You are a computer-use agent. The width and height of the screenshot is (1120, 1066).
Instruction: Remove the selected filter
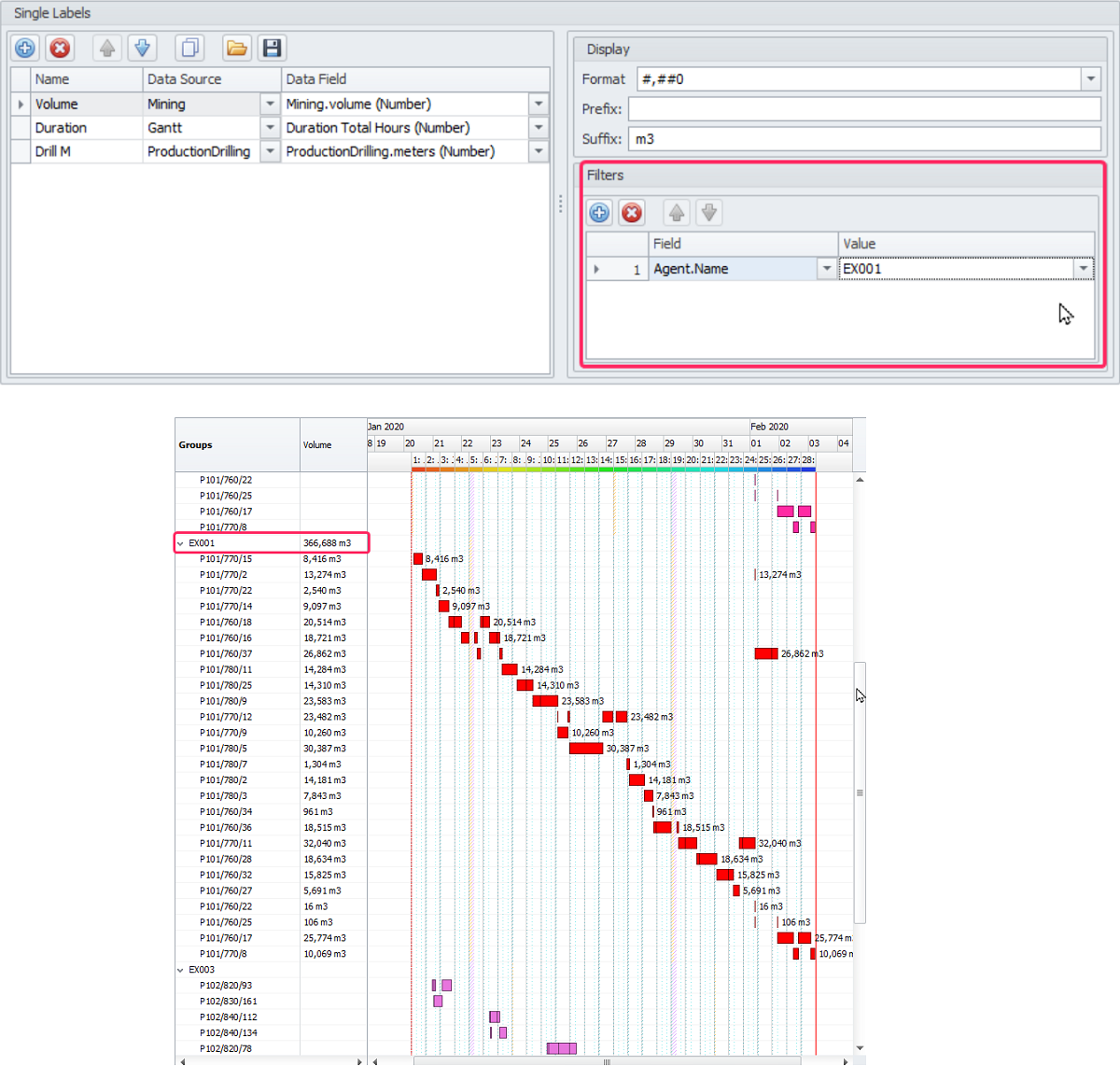[x=632, y=213]
